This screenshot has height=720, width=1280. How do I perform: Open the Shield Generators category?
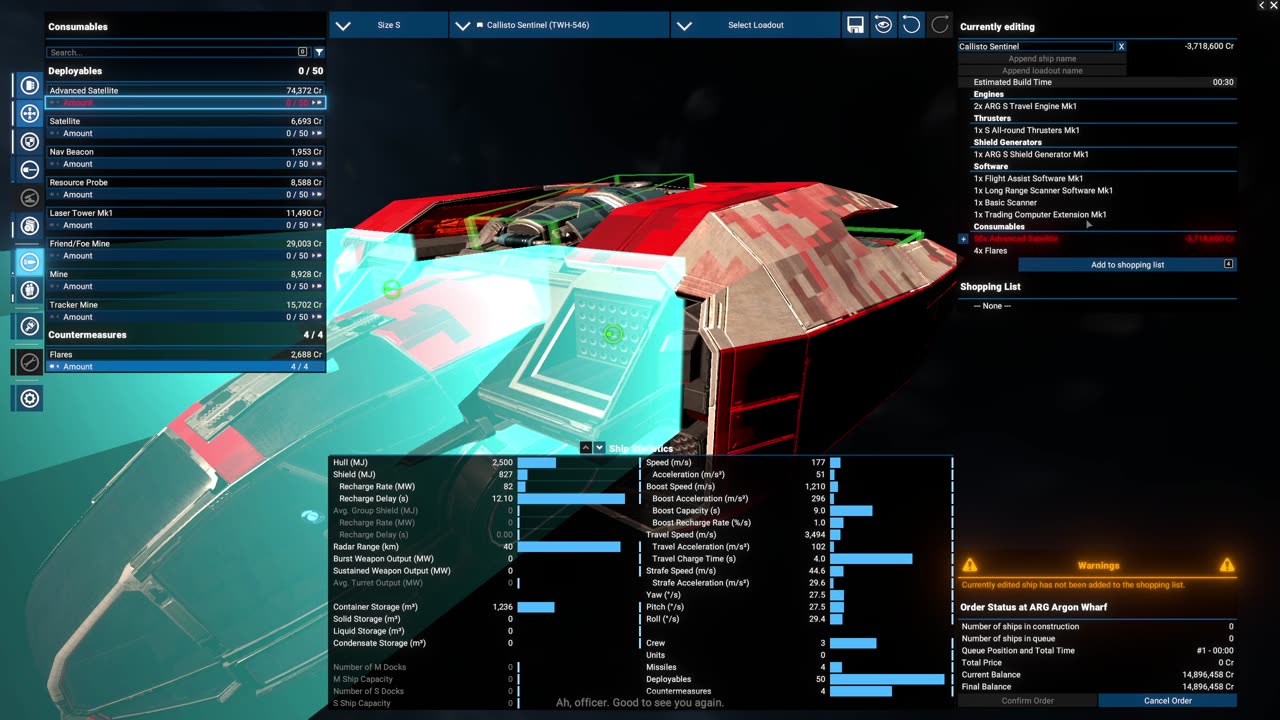(30, 142)
